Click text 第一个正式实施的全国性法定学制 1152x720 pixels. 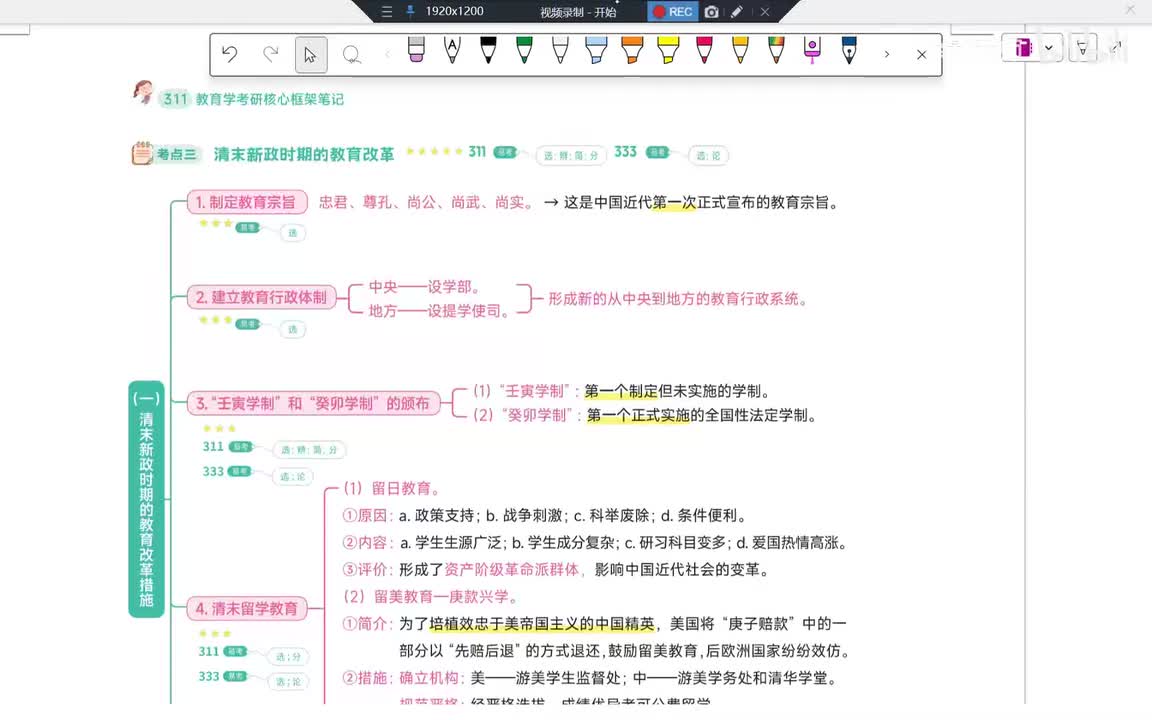pos(701,415)
